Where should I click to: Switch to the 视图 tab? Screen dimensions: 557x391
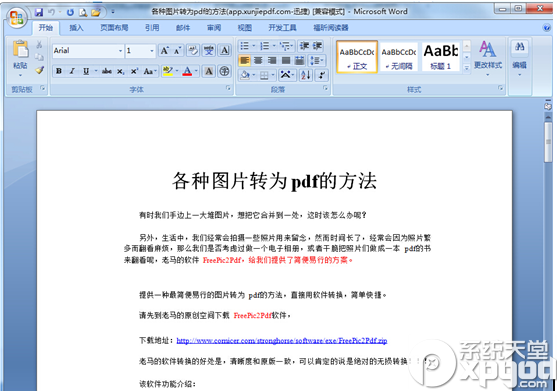[x=245, y=28]
